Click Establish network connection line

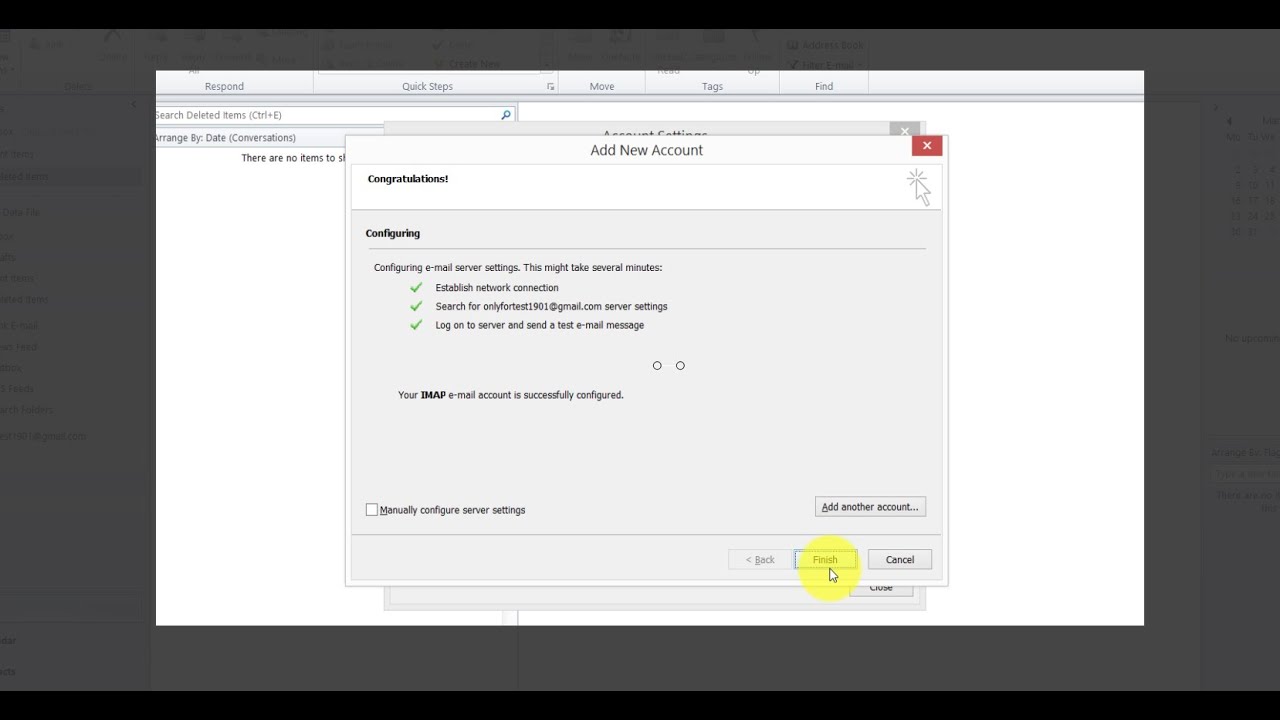[497, 288]
